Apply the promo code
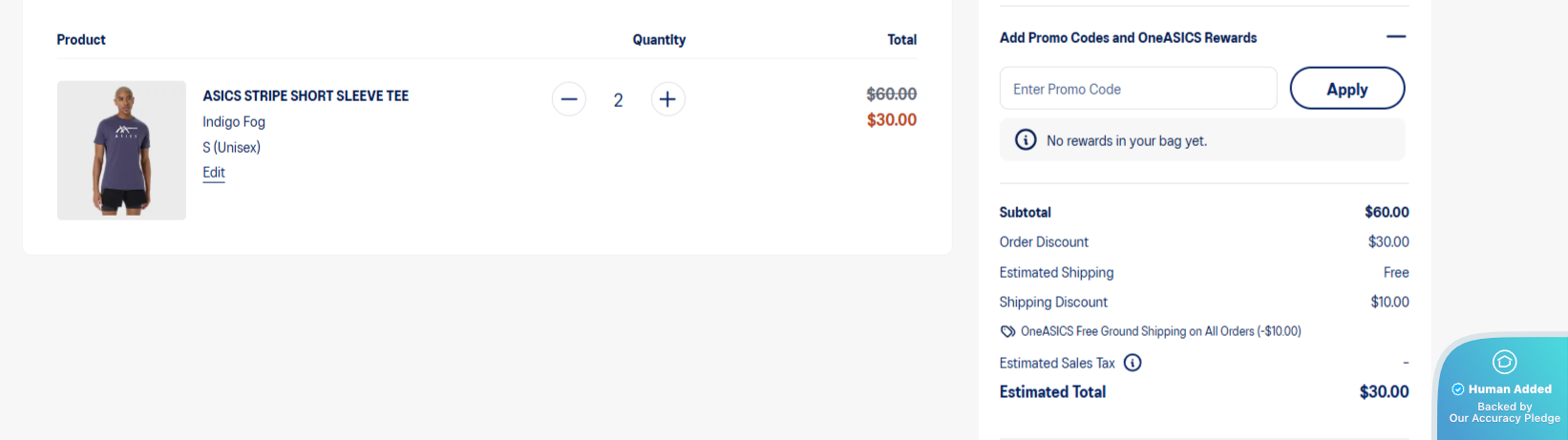The height and width of the screenshot is (440, 1568). coord(1347,89)
